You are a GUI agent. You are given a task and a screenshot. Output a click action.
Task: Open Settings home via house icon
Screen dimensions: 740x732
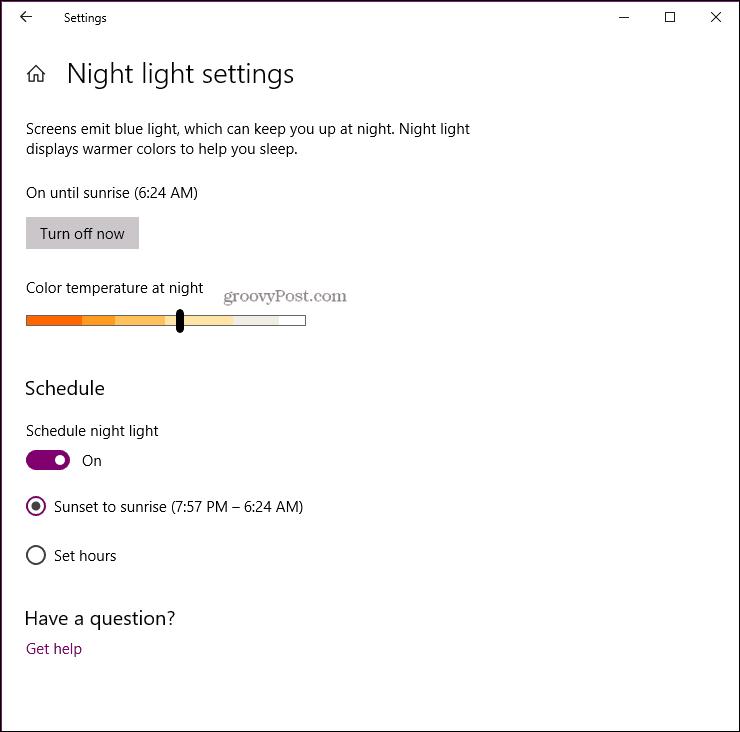[36, 74]
